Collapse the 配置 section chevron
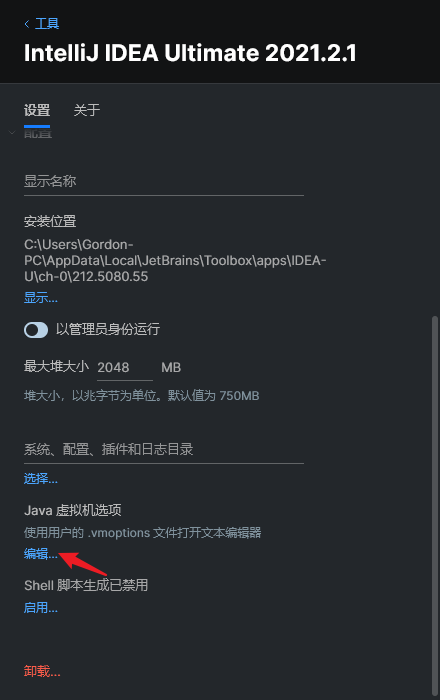Image resolution: width=440 pixels, height=700 pixels. pos(12,133)
